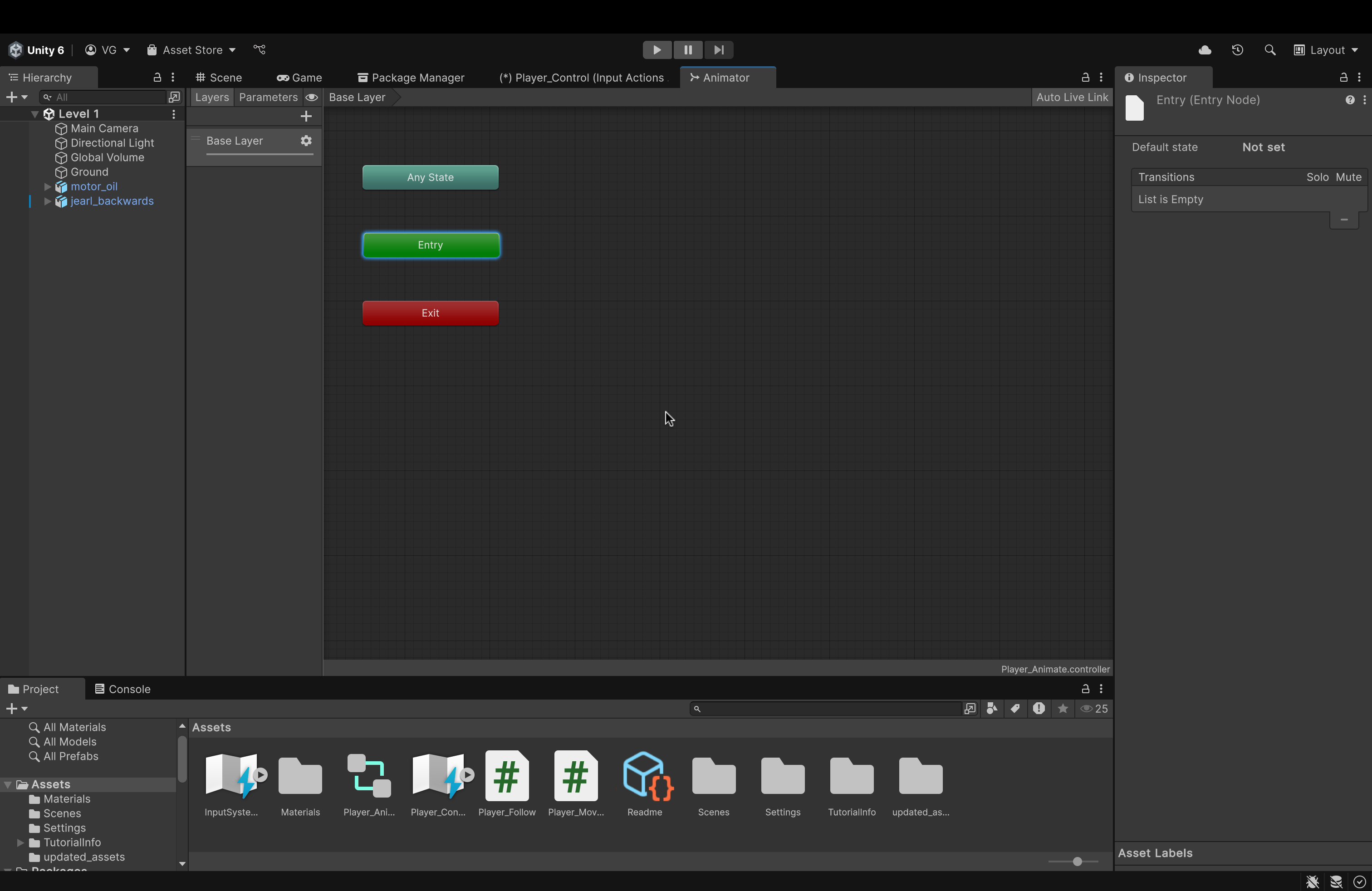This screenshot has width=1372, height=891.
Task: Open Hierarchy panel options menu
Action: (x=172, y=77)
